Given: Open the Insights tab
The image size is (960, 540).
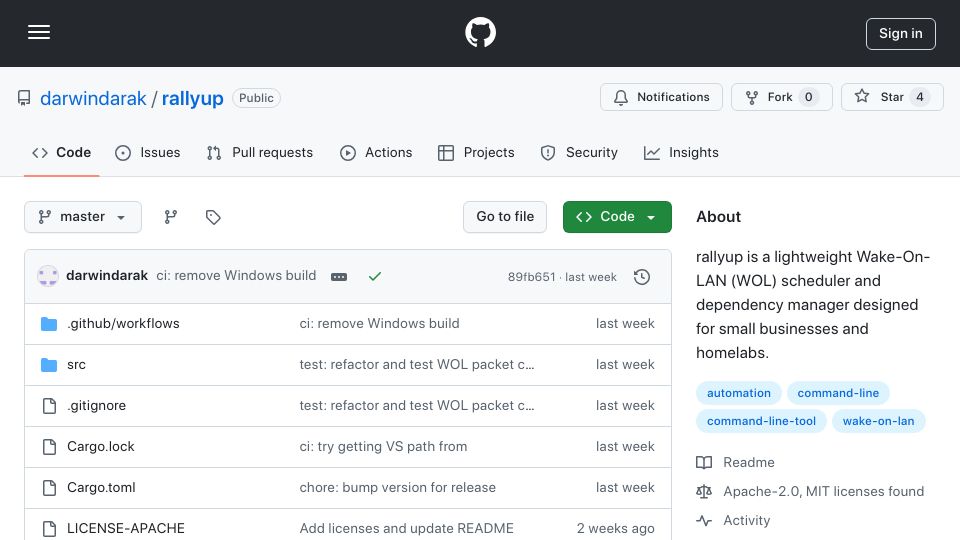Looking at the screenshot, I should coord(681,152).
